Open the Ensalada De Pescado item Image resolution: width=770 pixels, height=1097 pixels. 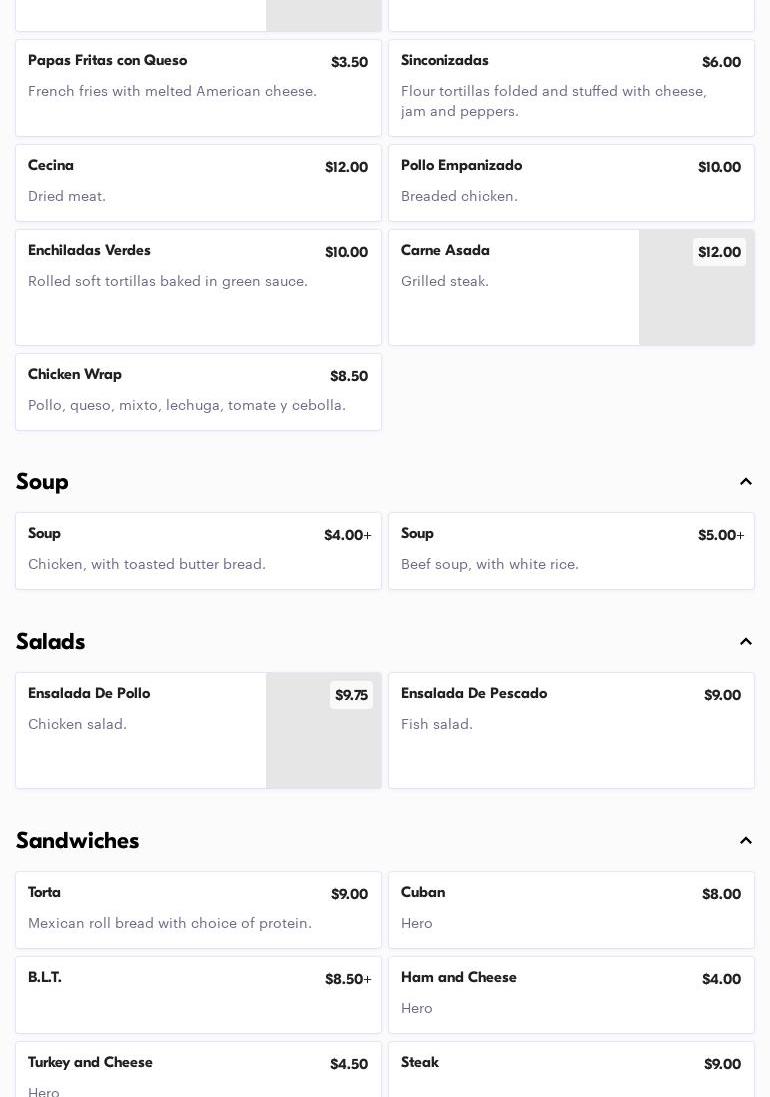coord(571,730)
